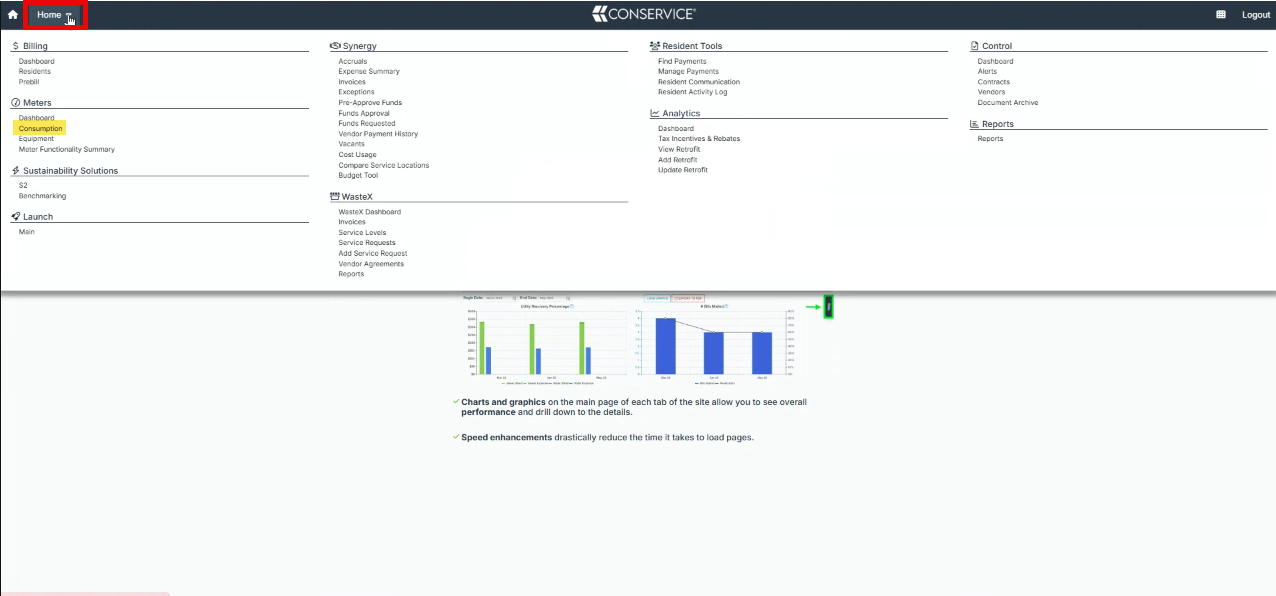The image size is (1276, 596).
Task: Open the Budget Tool
Action: (x=358, y=176)
